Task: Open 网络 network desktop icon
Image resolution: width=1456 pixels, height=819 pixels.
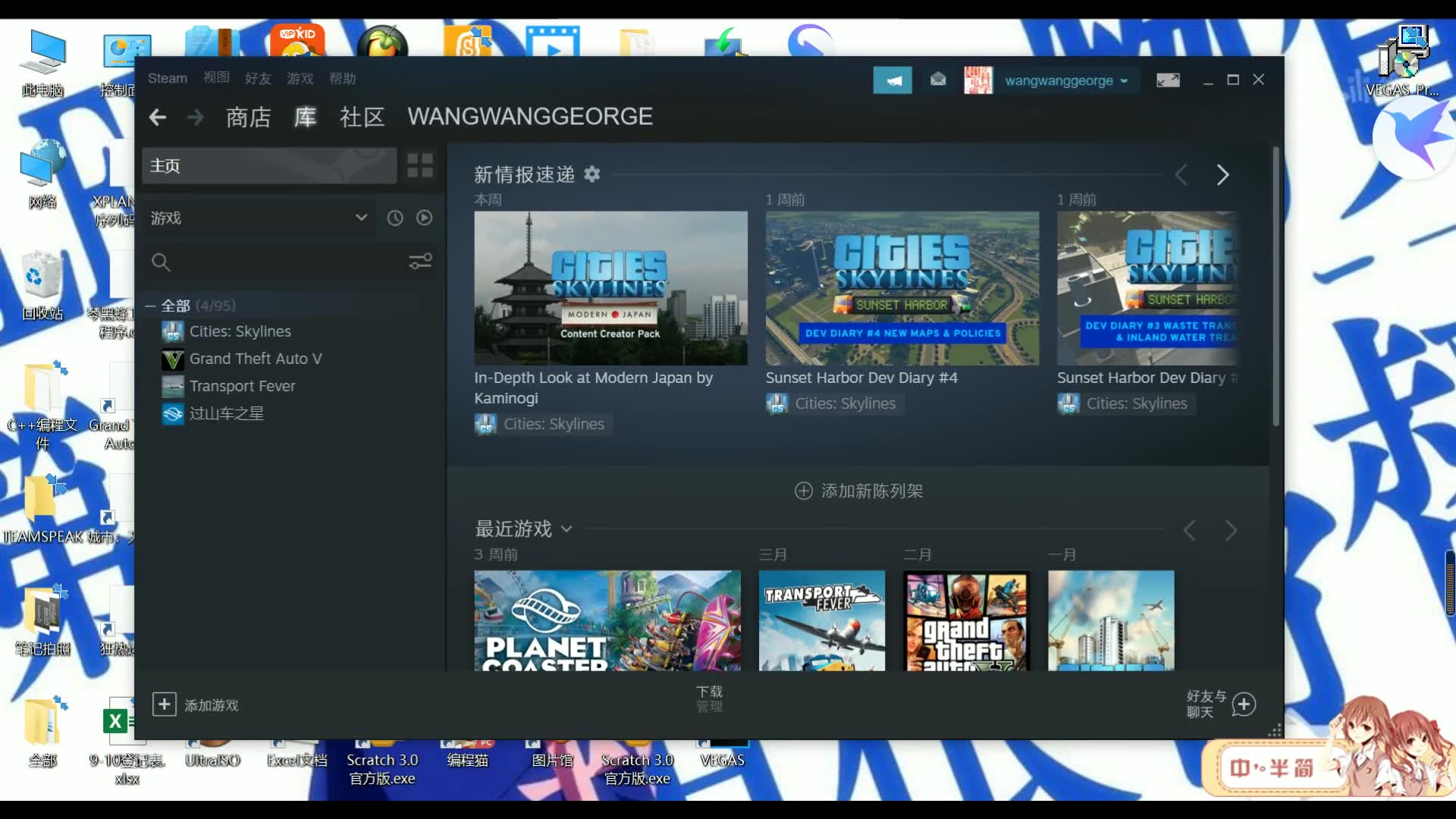Action: coord(42,175)
